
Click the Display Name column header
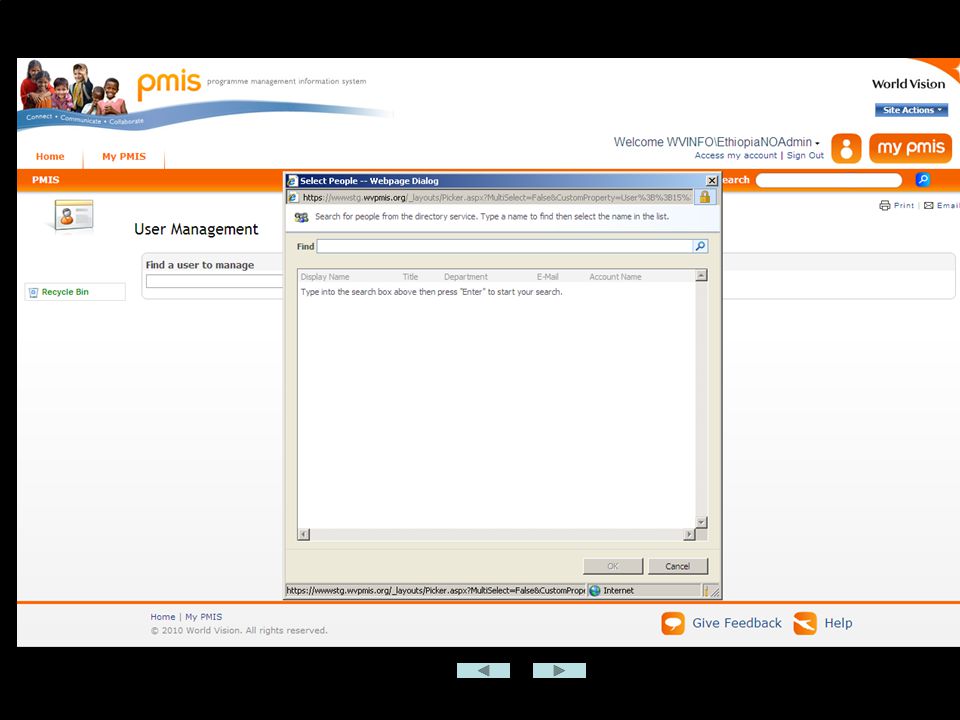pos(324,277)
